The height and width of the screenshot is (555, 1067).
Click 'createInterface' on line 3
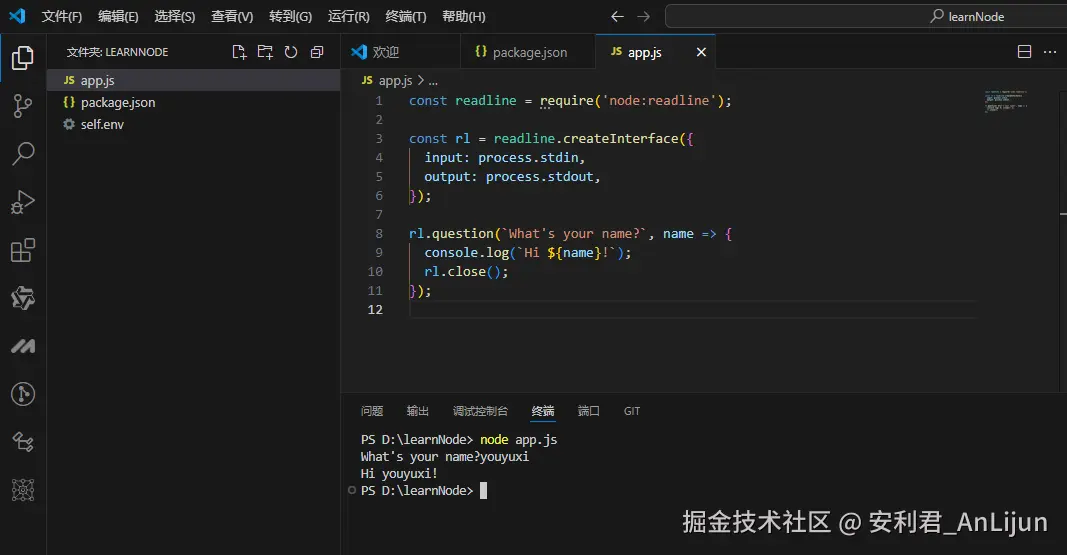[x=621, y=139]
